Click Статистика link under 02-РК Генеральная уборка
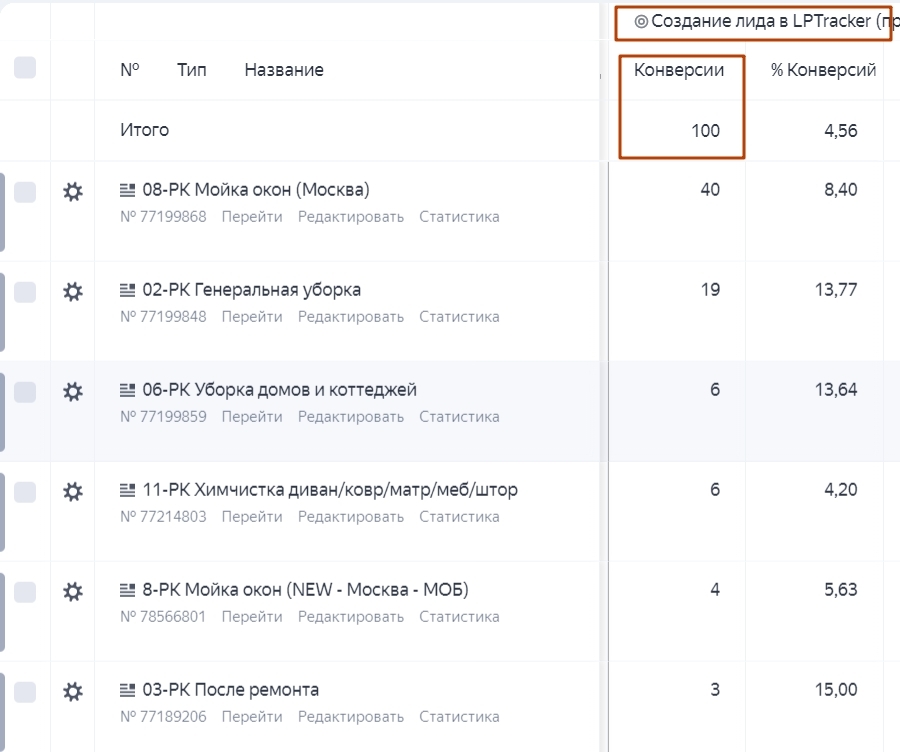Screen dimensions: 900x752 (459, 317)
